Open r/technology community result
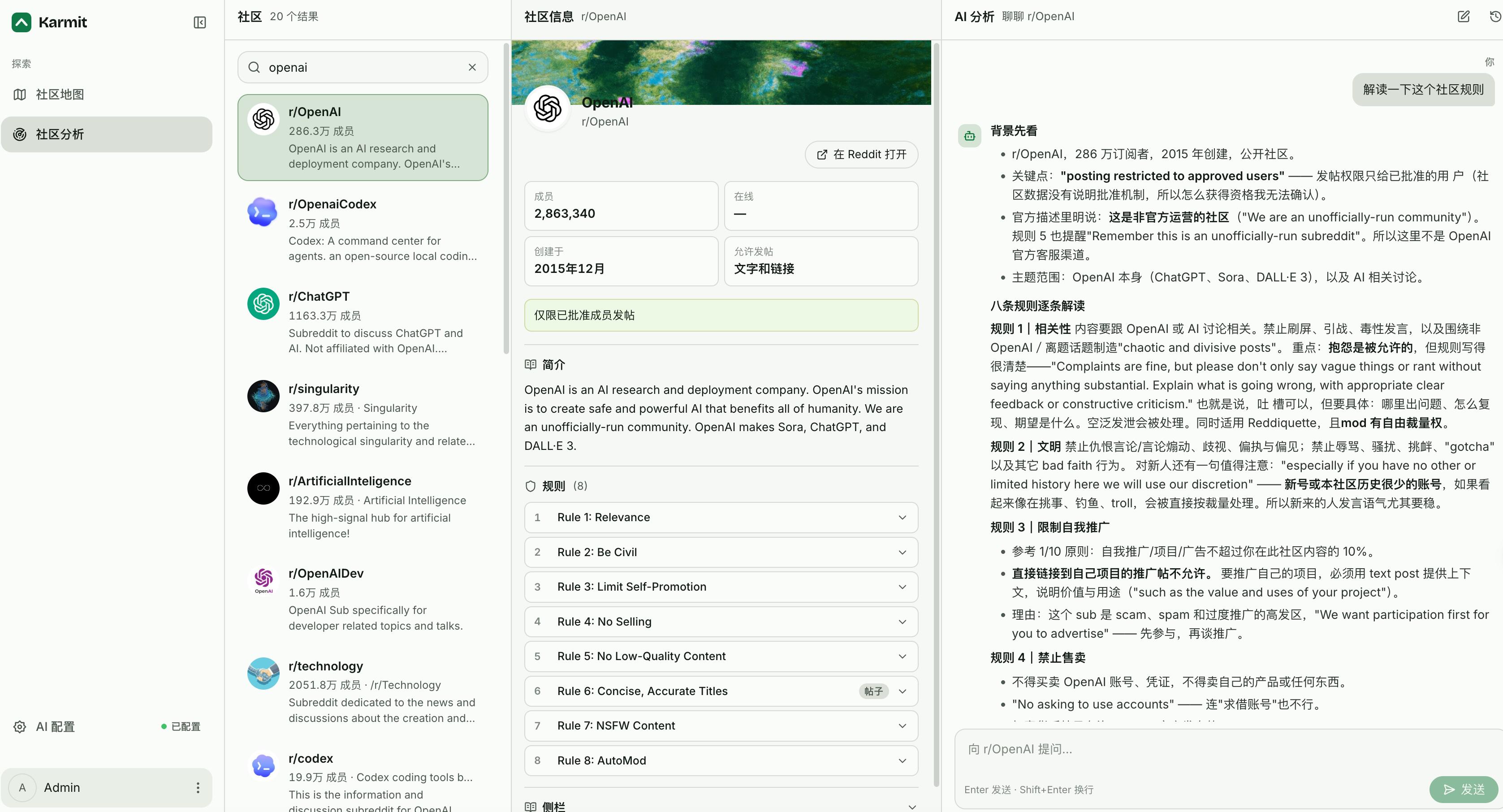Viewport: 1503px width, 812px height. pyautogui.click(x=363, y=691)
